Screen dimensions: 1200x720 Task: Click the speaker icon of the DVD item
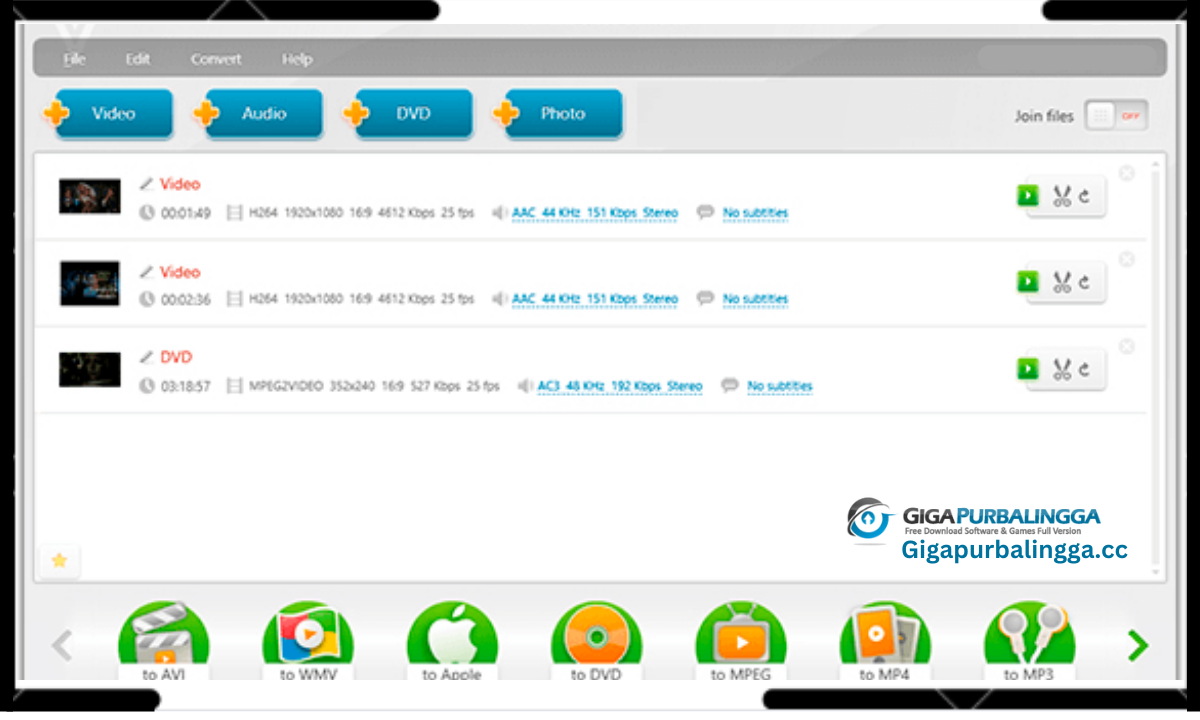click(525, 386)
